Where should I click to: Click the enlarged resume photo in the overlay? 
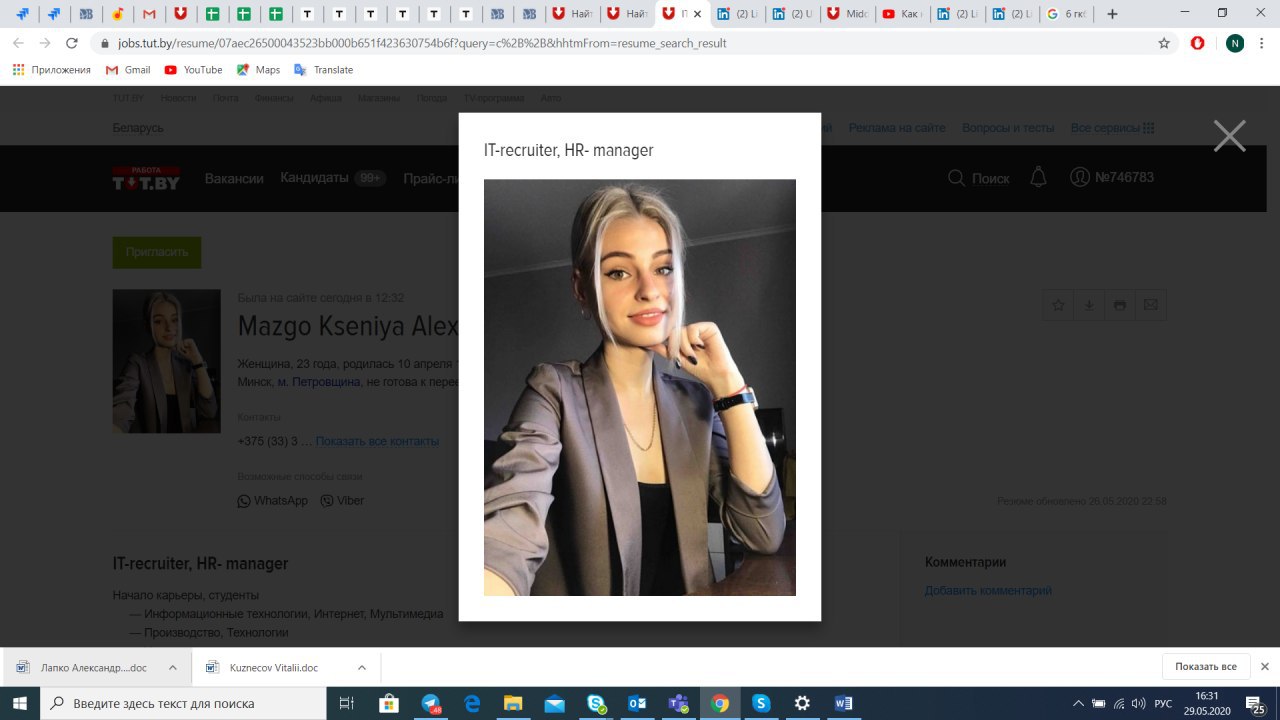click(x=640, y=387)
